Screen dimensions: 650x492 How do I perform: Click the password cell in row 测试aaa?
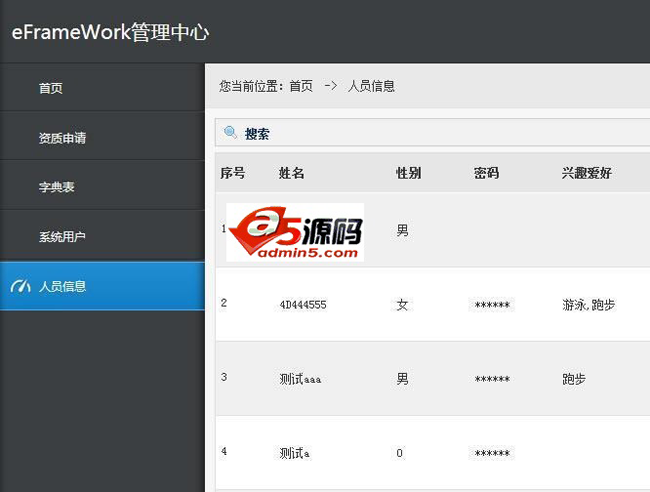[x=492, y=379]
